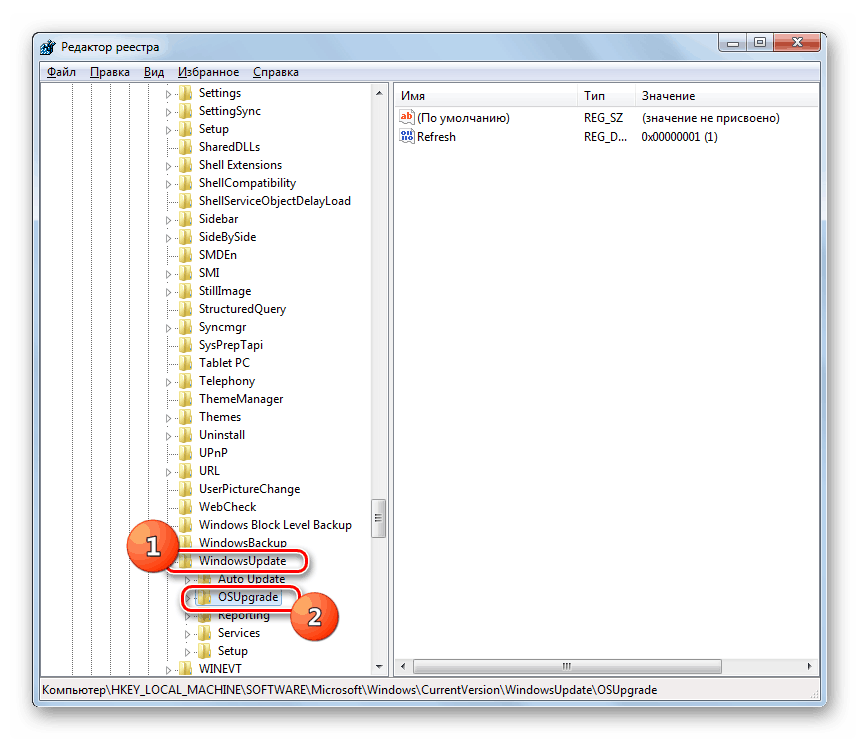
Task: Click the tree scrollbar down arrow
Action: (379, 666)
